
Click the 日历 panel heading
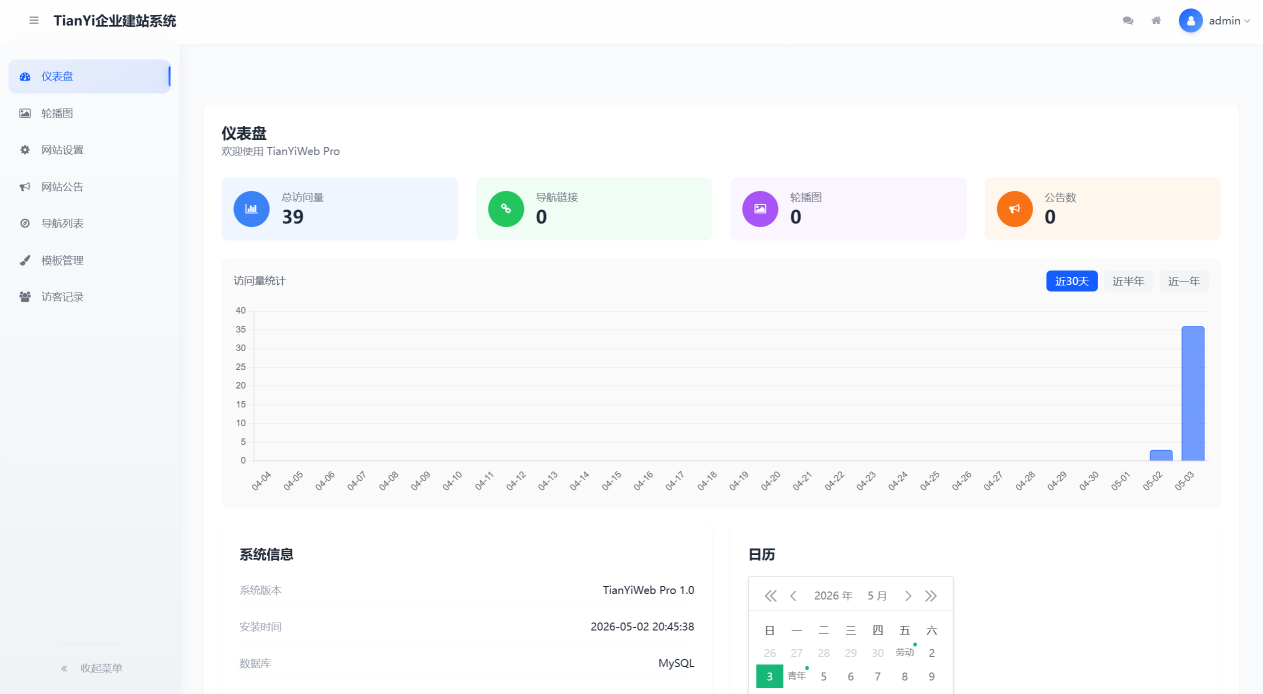(762, 554)
